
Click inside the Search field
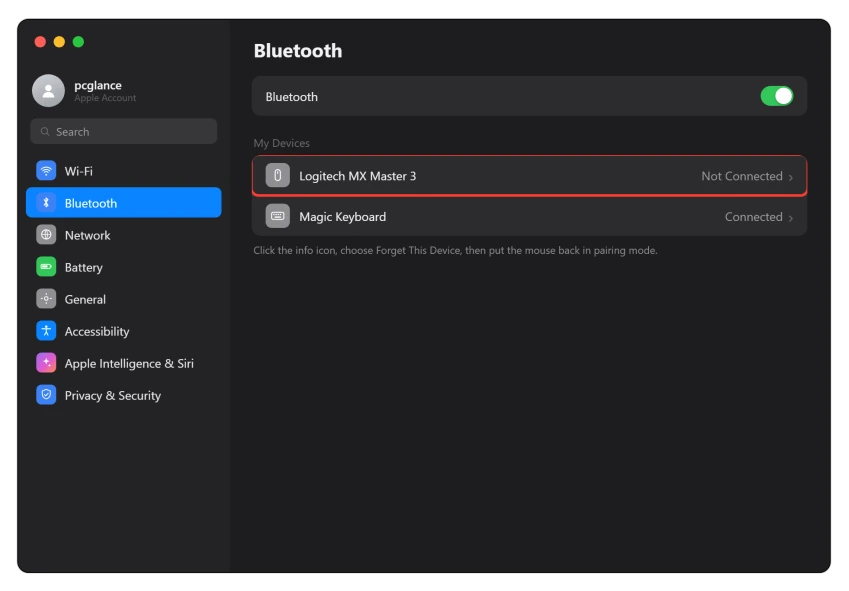point(123,132)
